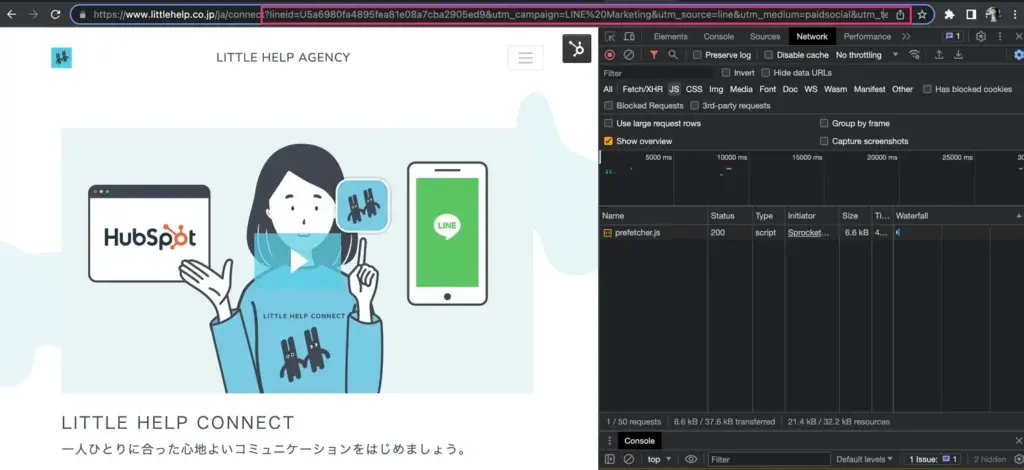This screenshot has height=470, width=1024.
Task: Click the inspect element picker icon
Action: 611,37
